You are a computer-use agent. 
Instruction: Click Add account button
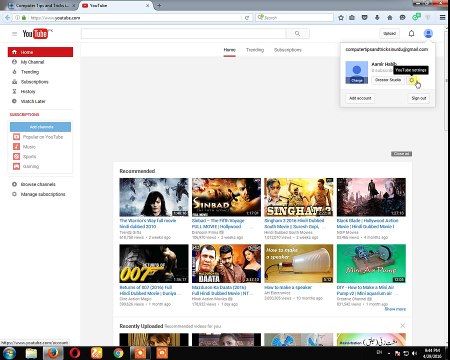[360, 98]
